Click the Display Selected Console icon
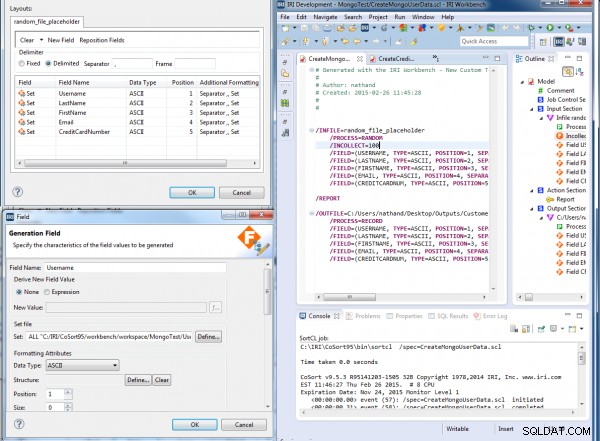This screenshot has width=600, height=441. [553, 328]
